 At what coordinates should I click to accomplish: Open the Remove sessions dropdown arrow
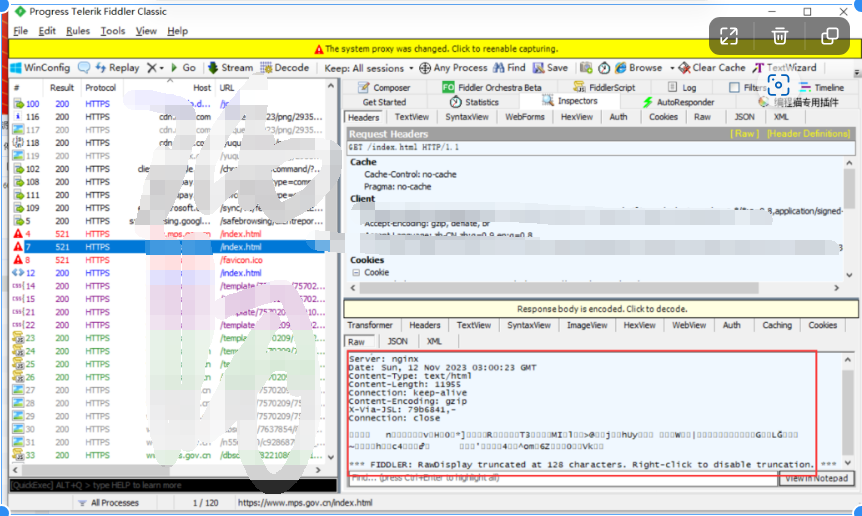(x=162, y=68)
